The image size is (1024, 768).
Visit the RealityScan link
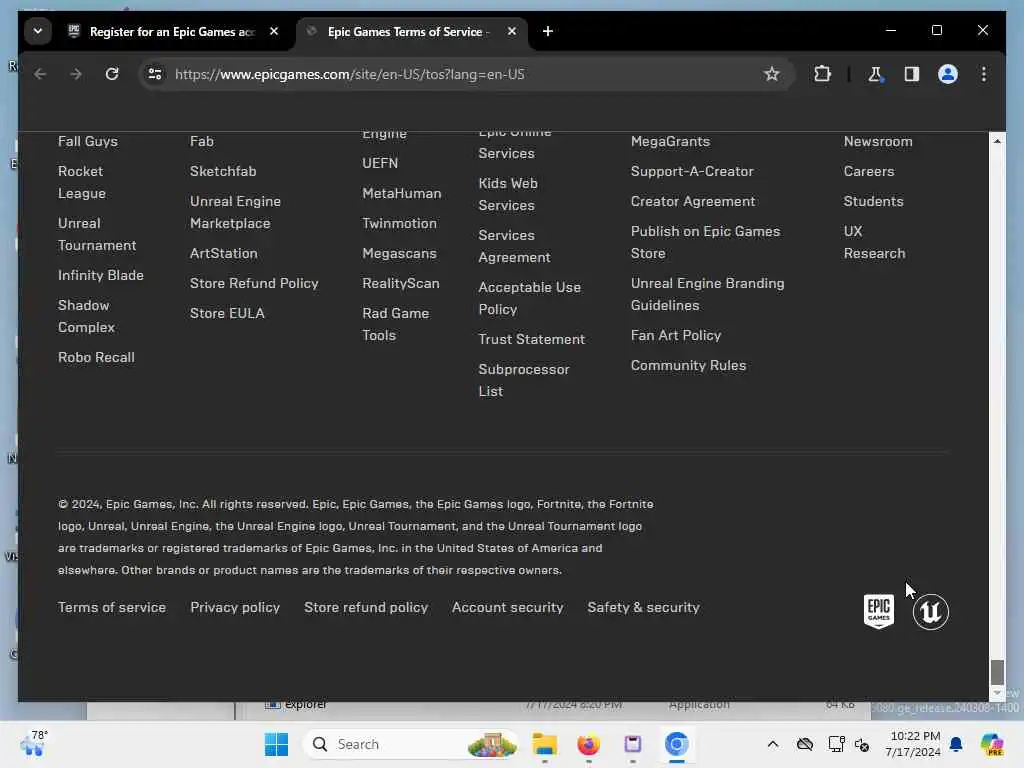point(400,283)
